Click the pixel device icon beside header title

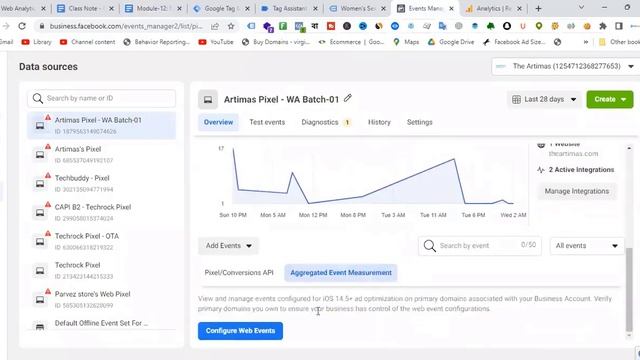[208, 100]
